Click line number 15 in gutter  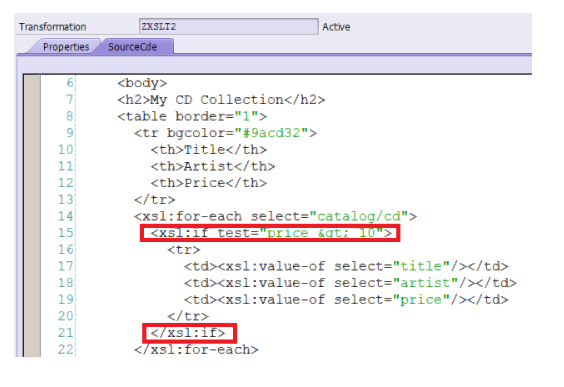(65, 233)
